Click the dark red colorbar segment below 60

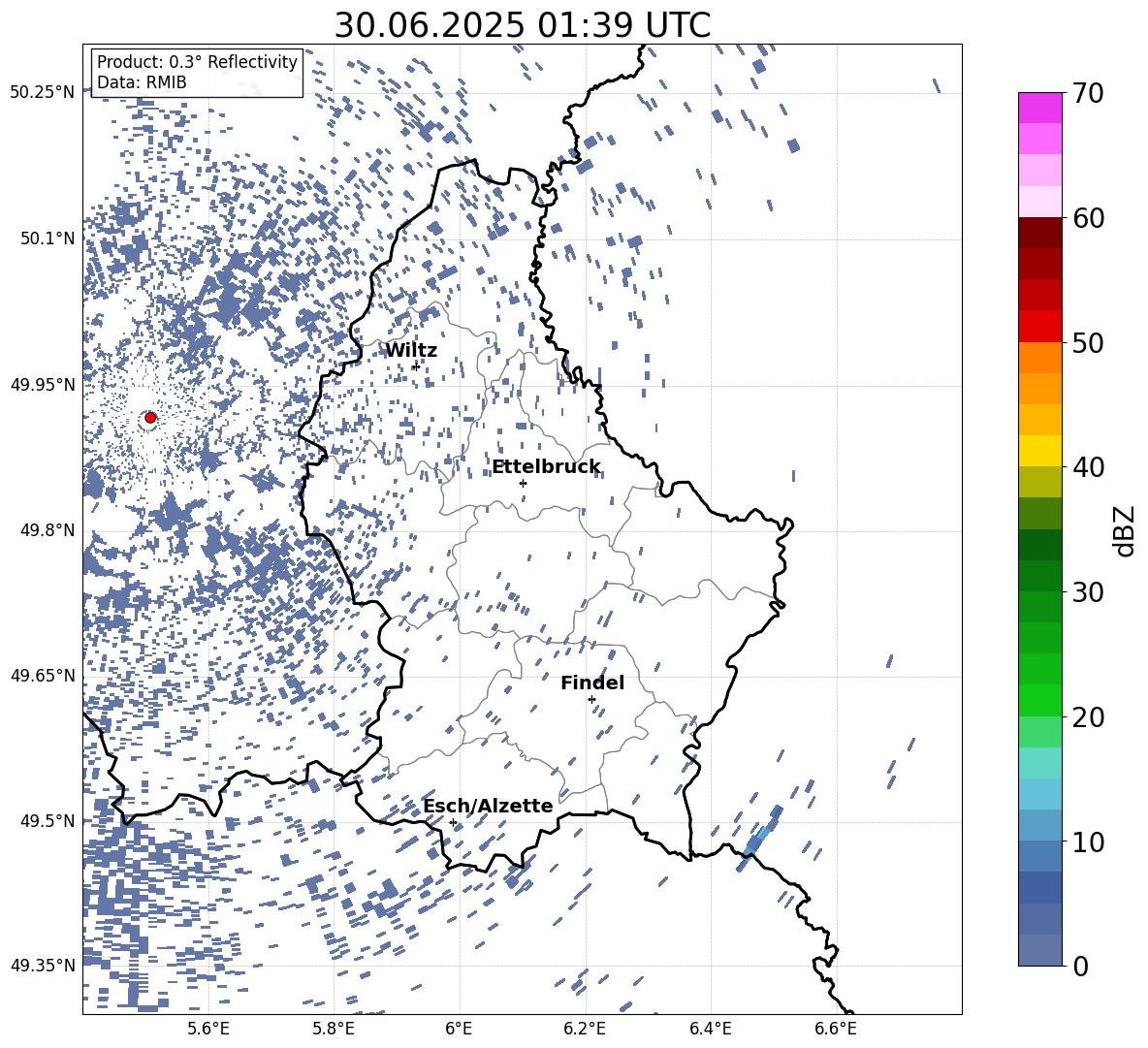[1039, 233]
